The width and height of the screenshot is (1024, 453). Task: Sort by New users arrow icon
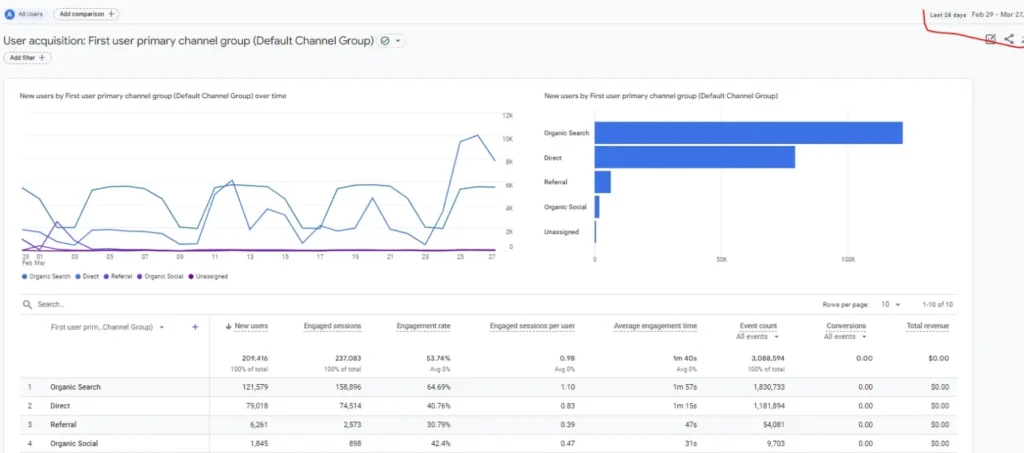coord(227,326)
